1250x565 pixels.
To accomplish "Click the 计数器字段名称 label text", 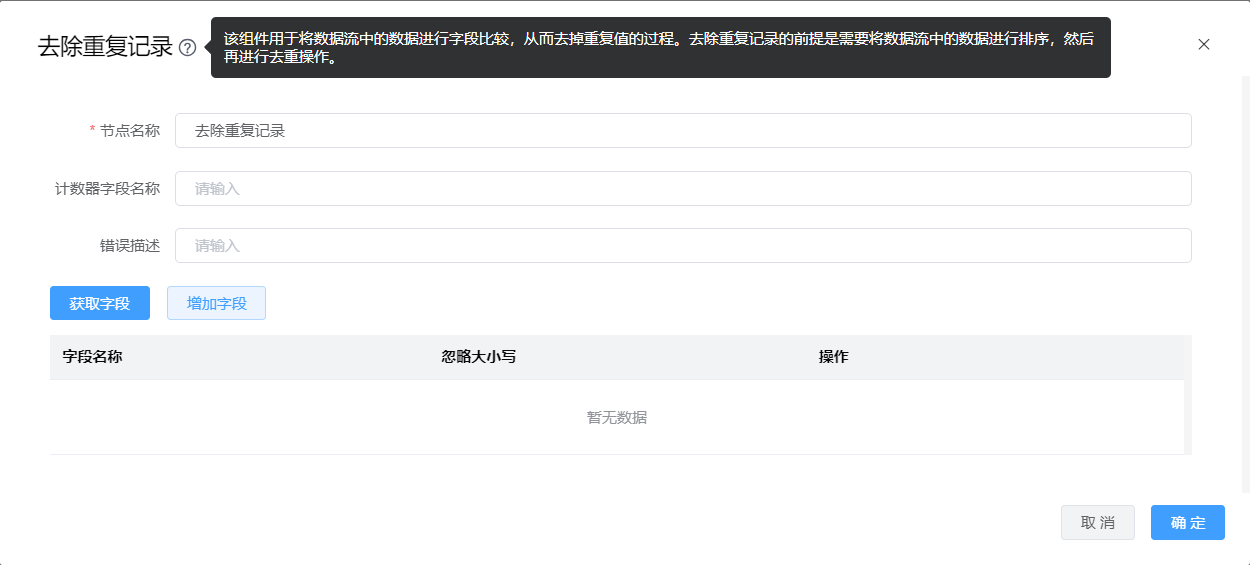I will (x=107, y=188).
